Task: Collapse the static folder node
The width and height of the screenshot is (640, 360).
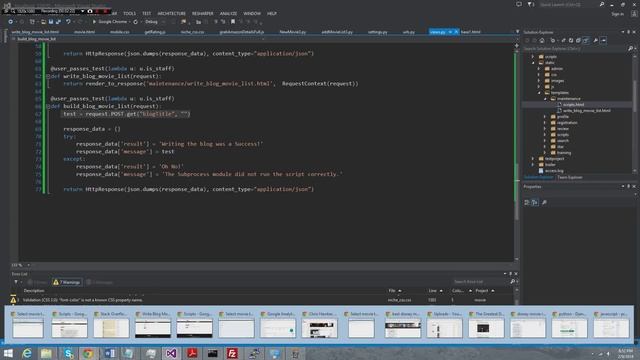Action: pyautogui.click(x=533, y=63)
